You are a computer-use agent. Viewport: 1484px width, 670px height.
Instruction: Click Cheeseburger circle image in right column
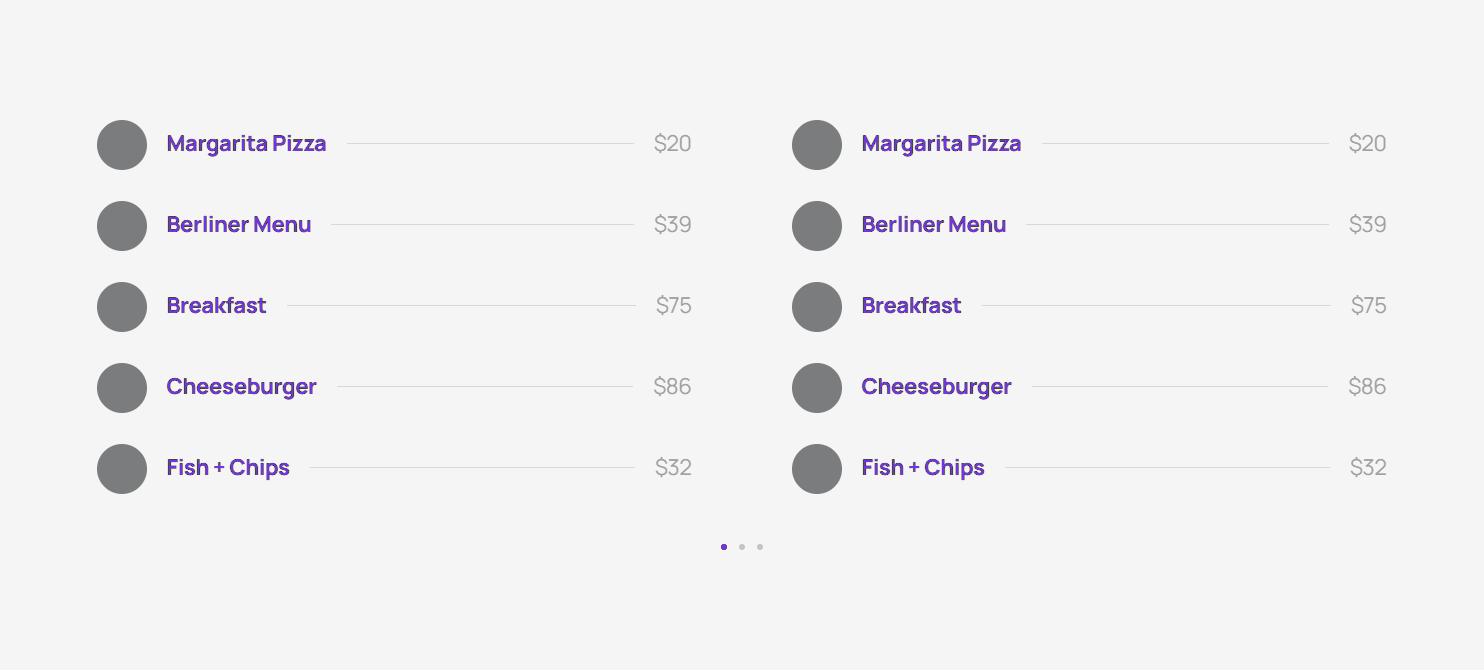pos(817,388)
